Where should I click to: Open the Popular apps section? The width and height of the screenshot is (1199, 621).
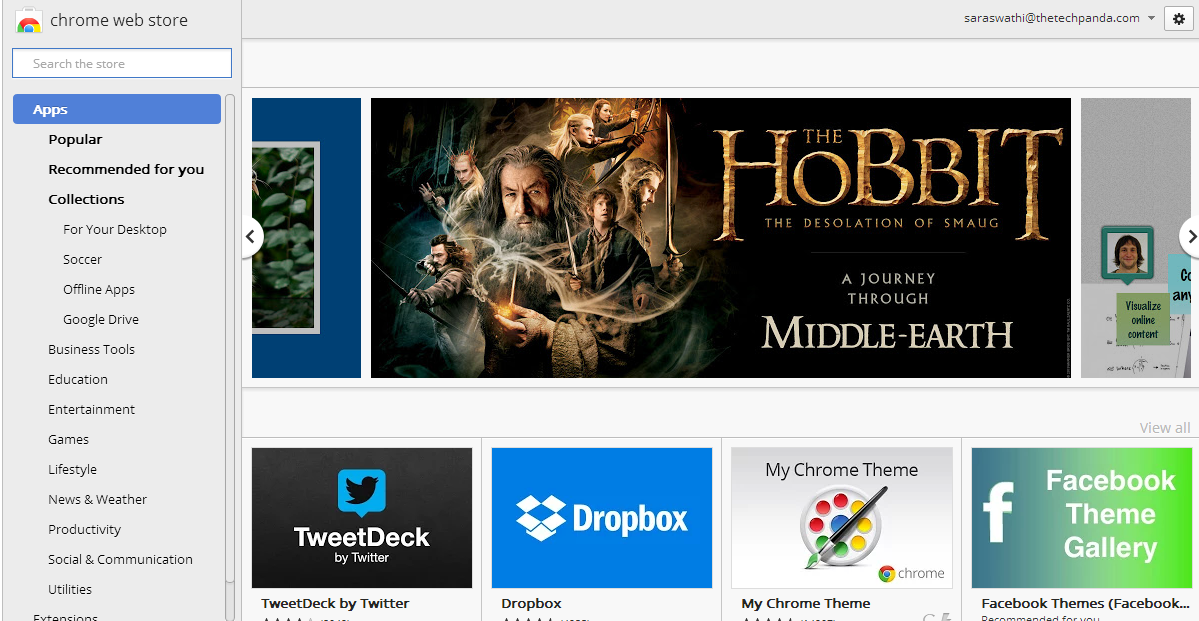tap(75, 139)
